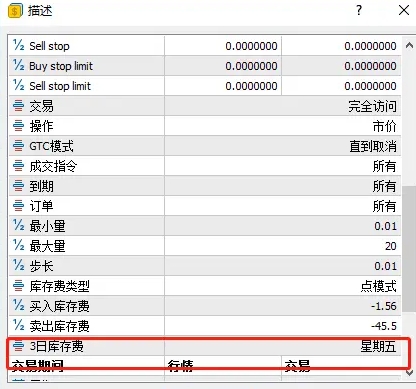Viewport: 416px width, 389px height.
Task: Click the 所有 value in 到期 row
Action: [385, 186]
